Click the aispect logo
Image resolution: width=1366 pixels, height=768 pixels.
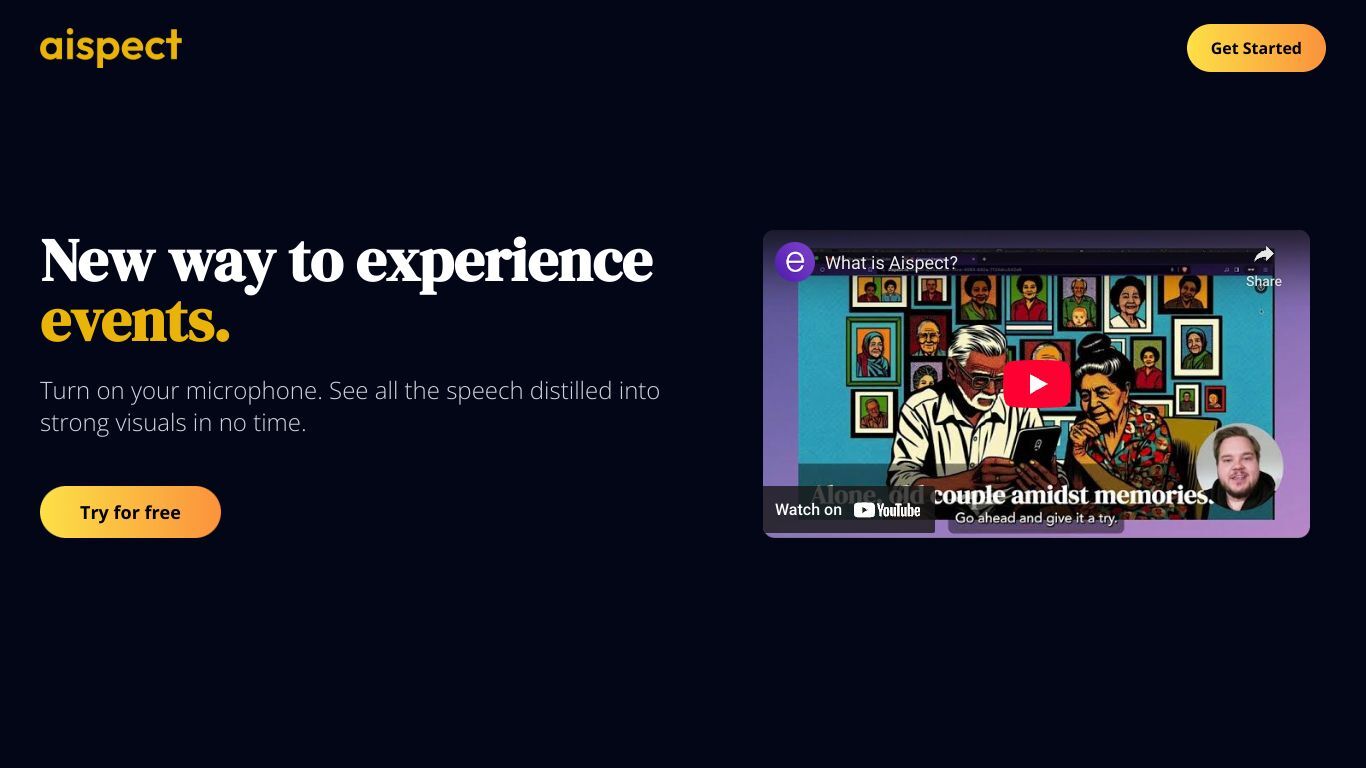[111, 47]
